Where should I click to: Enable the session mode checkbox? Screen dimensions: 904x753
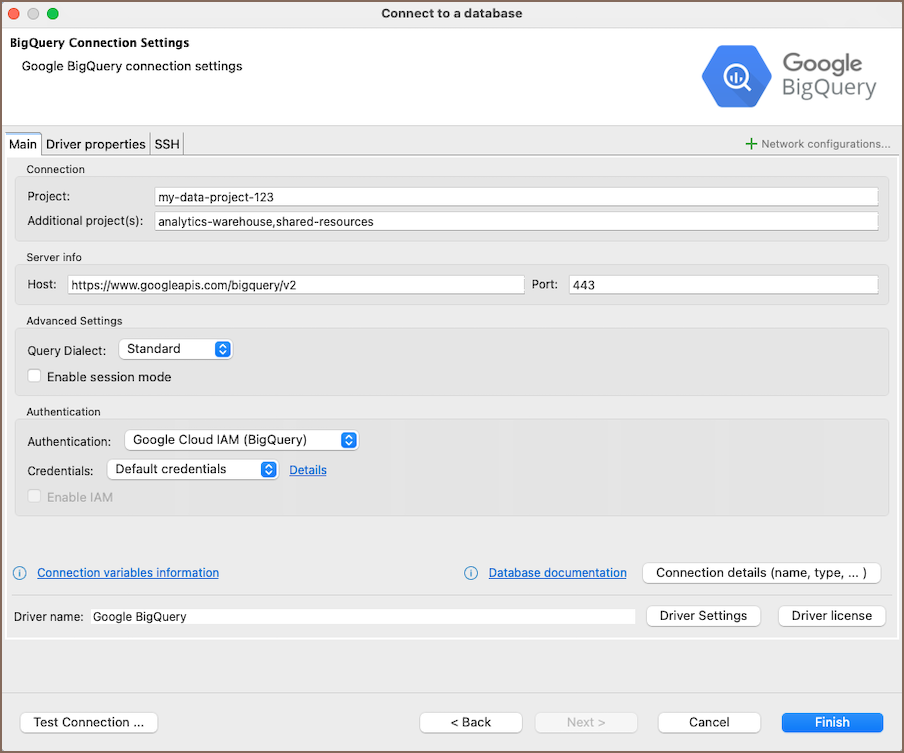[x=35, y=377]
